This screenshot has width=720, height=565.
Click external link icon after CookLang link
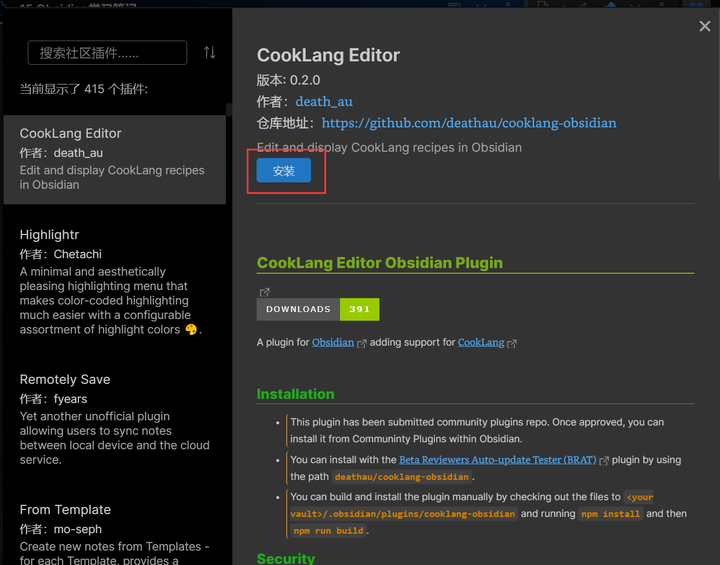[x=512, y=343]
